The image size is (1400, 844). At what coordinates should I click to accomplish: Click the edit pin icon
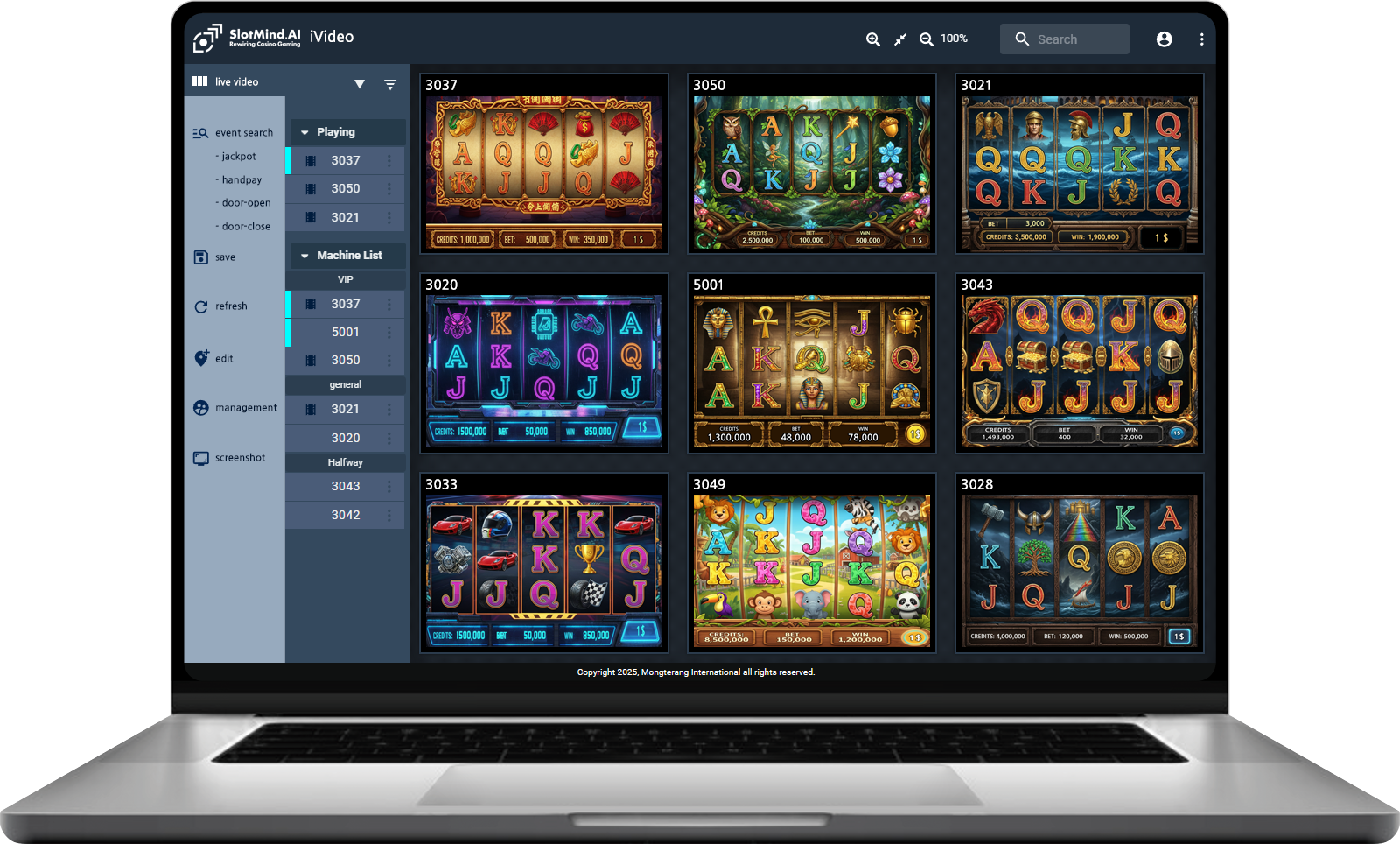click(201, 358)
